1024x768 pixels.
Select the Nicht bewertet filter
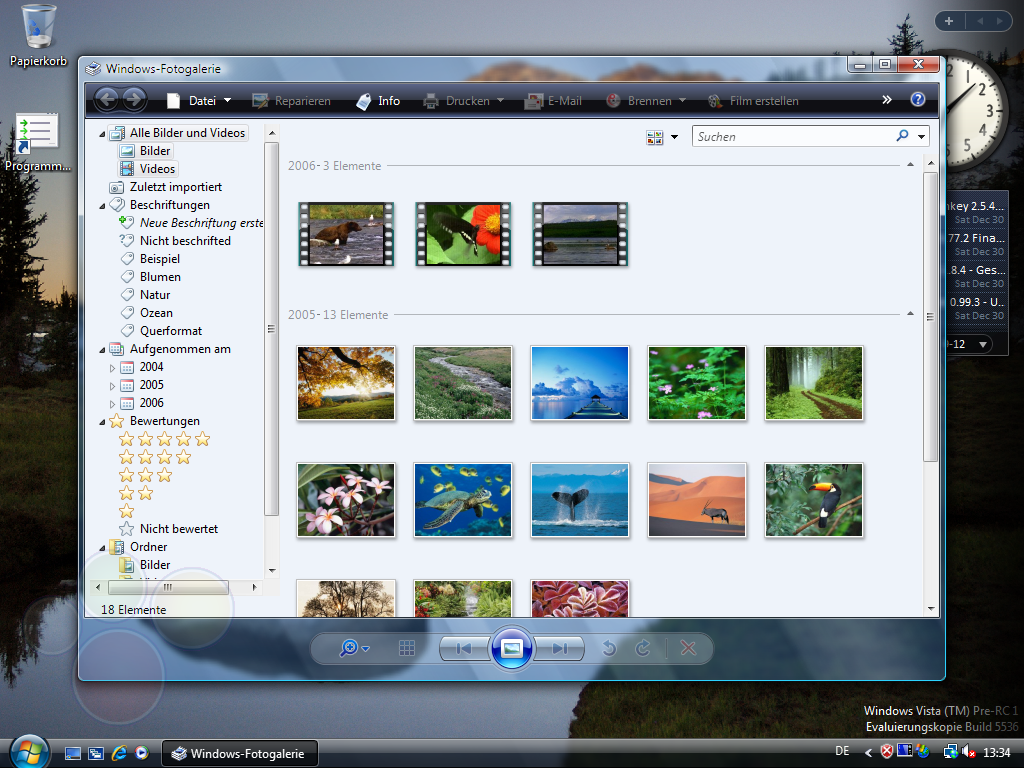(x=178, y=529)
